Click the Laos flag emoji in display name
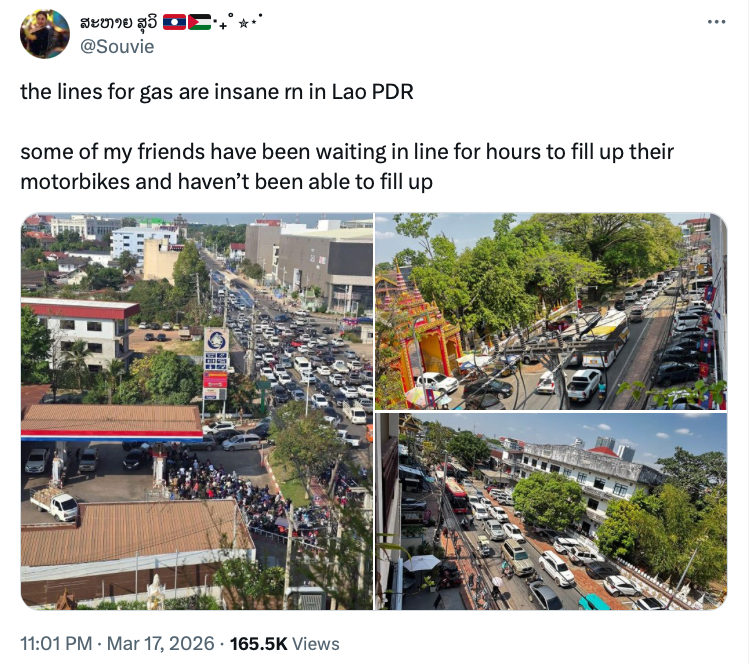This screenshot has height=664, width=749. pos(174,22)
